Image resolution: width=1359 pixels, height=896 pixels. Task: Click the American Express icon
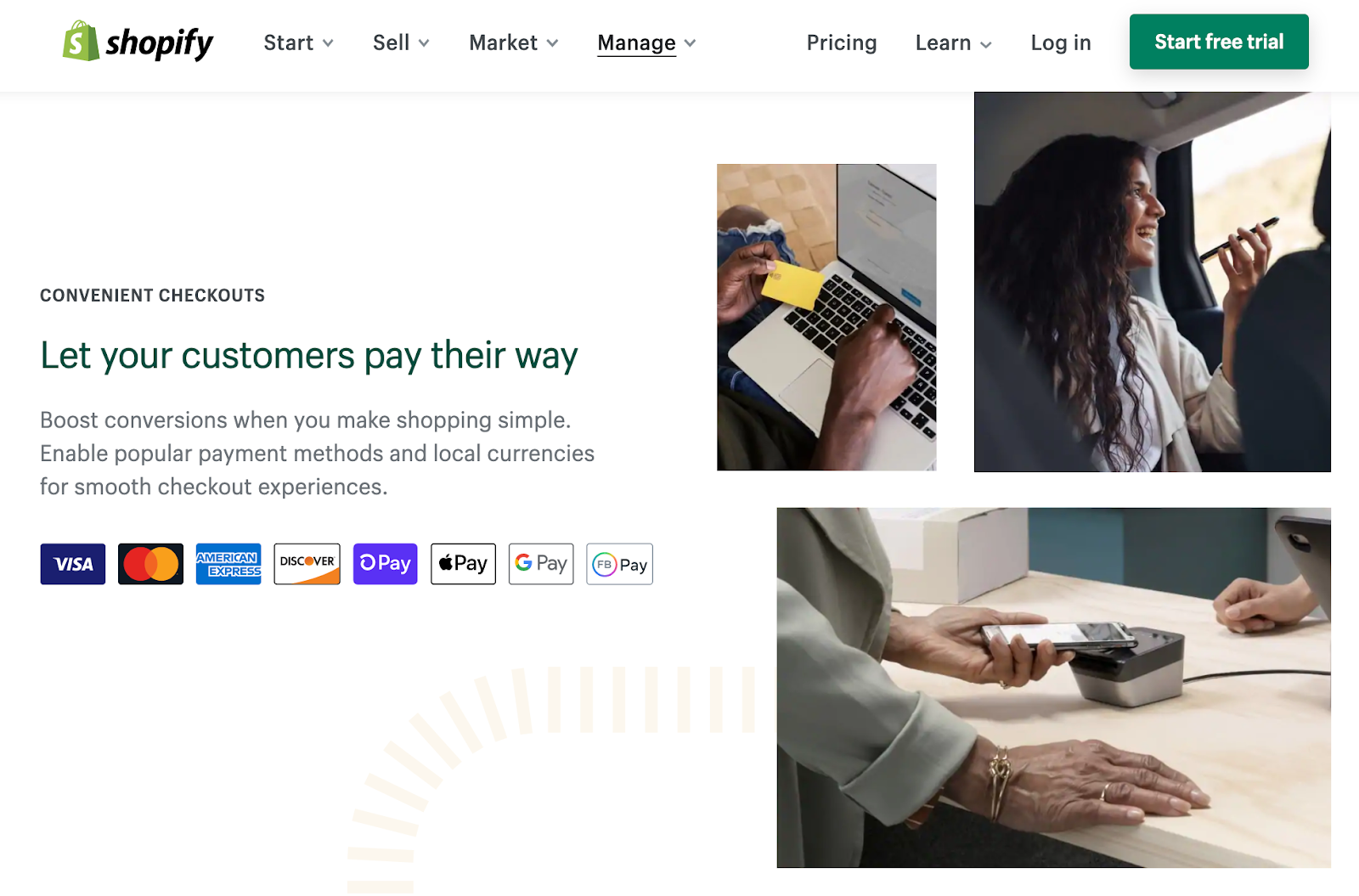(228, 564)
